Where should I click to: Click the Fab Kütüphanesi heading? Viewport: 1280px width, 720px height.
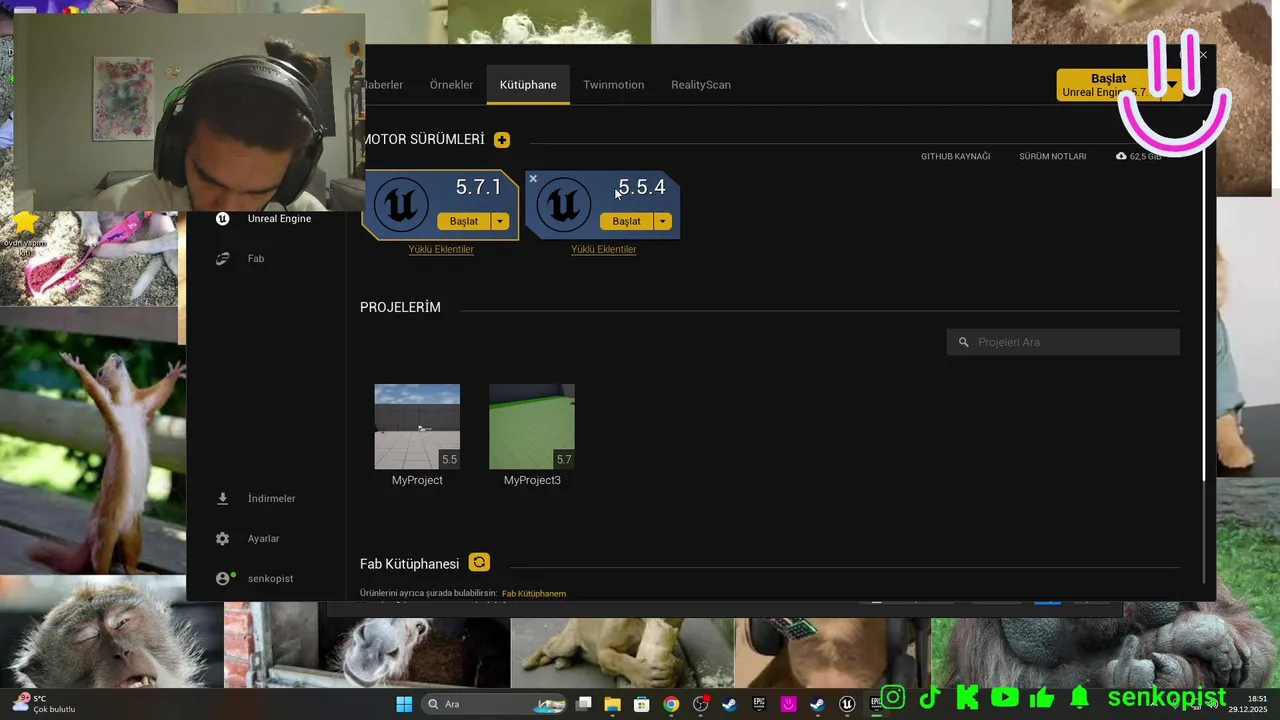click(x=410, y=563)
